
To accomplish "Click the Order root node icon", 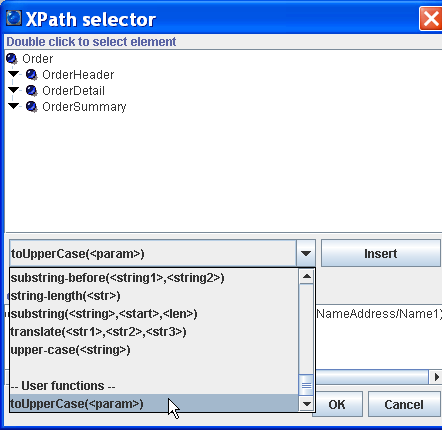I will click(12, 59).
